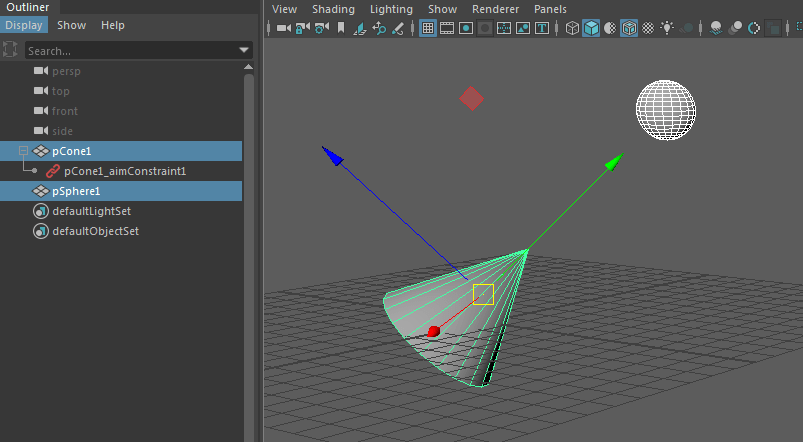Image resolution: width=803 pixels, height=442 pixels.
Task: Open the Outliner Display menu
Action: (x=24, y=25)
